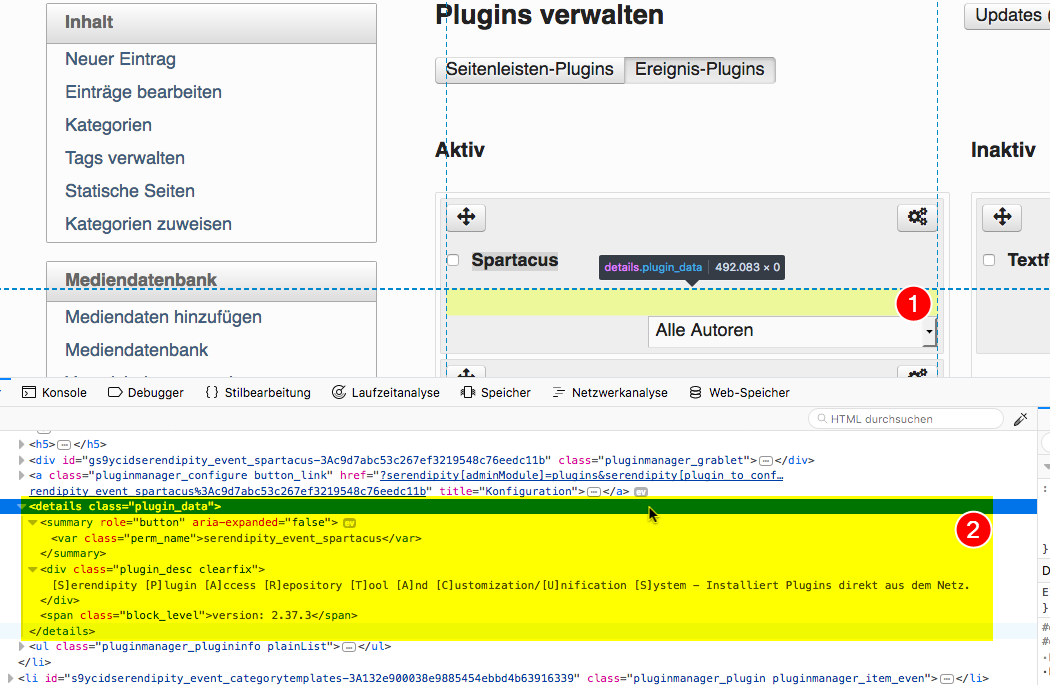Open the Spartacus plugin configuration gear icon

coord(917,217)
